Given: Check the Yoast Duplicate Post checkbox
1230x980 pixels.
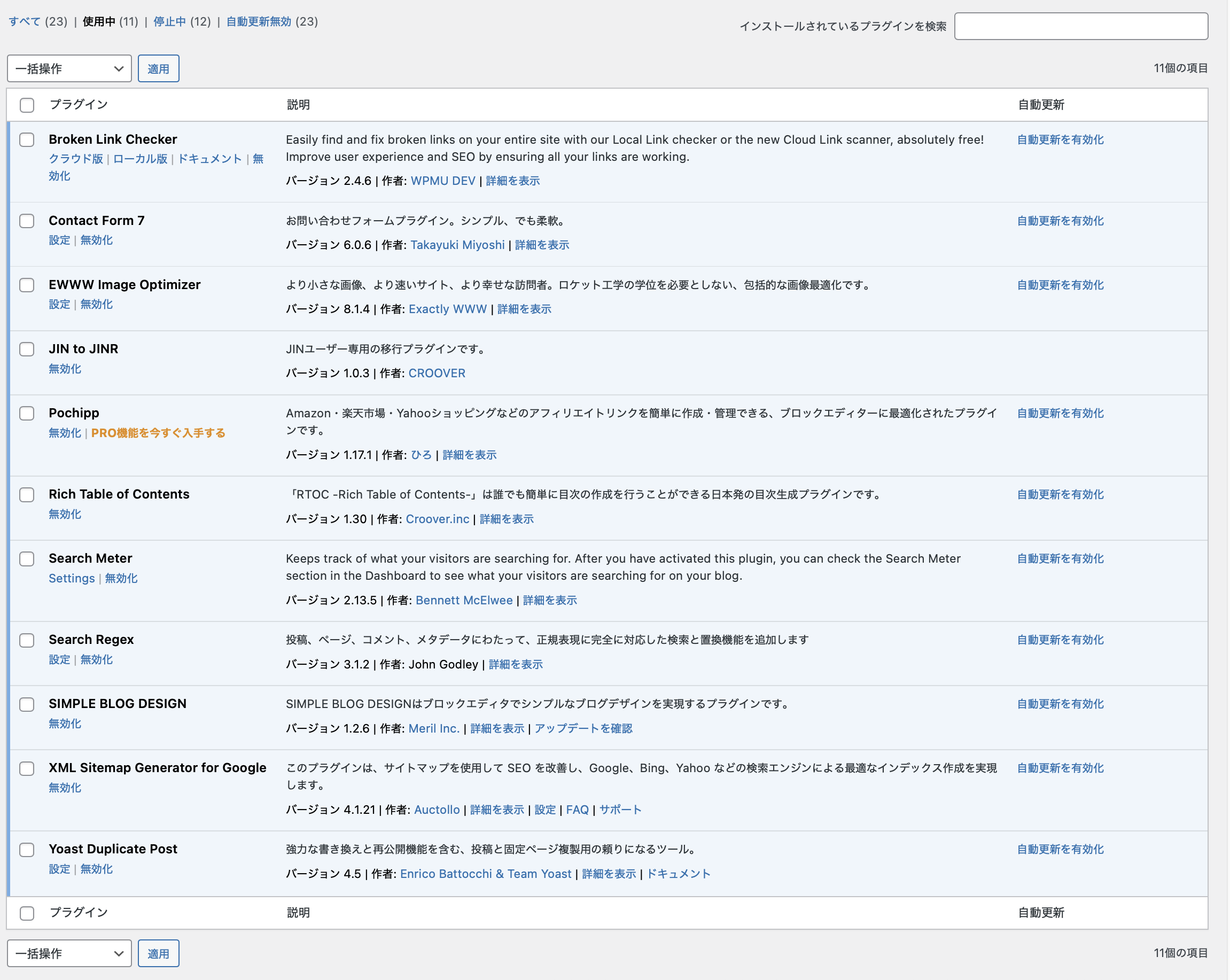Looking at the screenshot, I should [x=27, y=850].
